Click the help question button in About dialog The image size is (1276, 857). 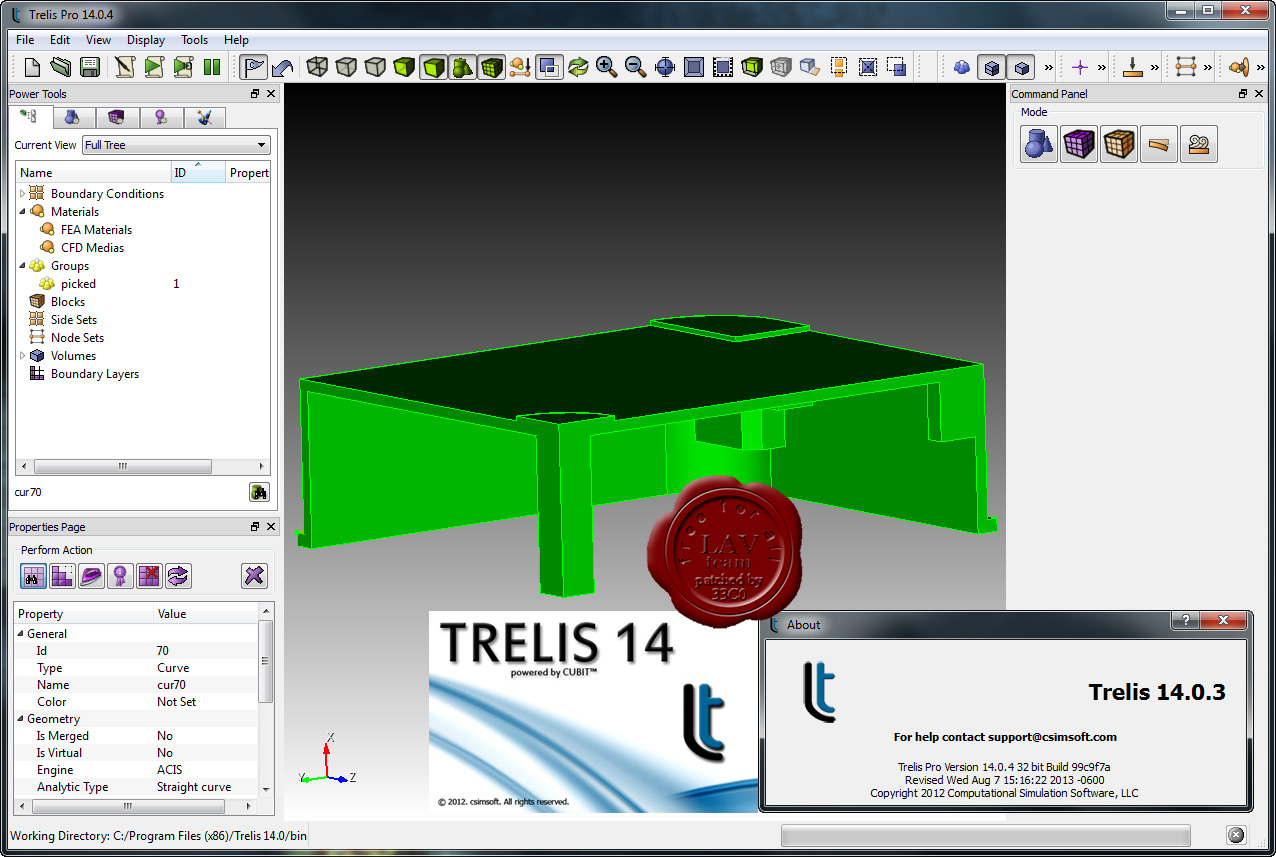pos(1186,622)
